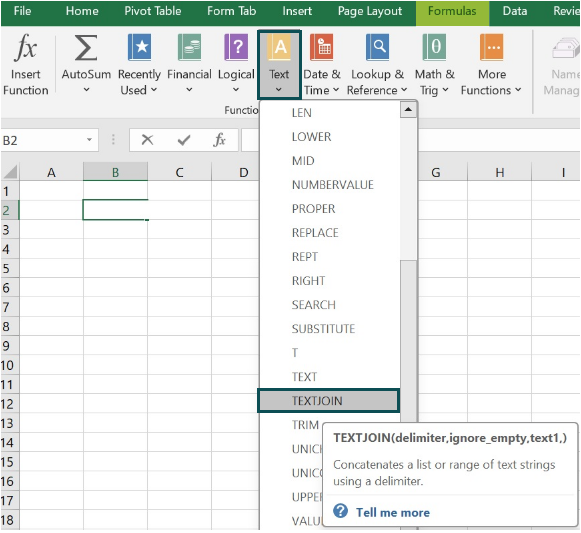Select TEXTJOIN from the functions list

pos(329,401)
